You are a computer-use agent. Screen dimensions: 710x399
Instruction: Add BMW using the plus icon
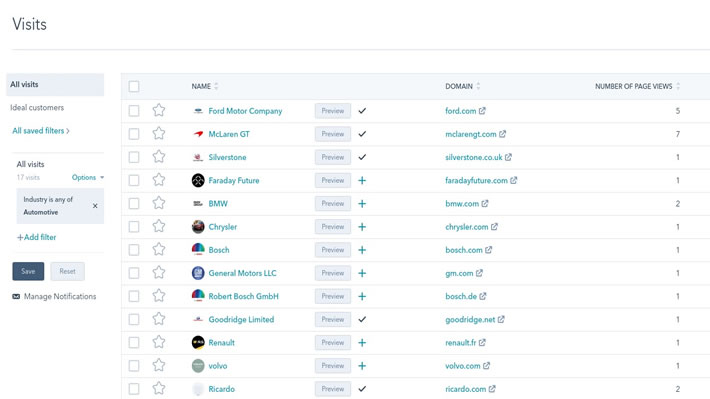point(362,203)
